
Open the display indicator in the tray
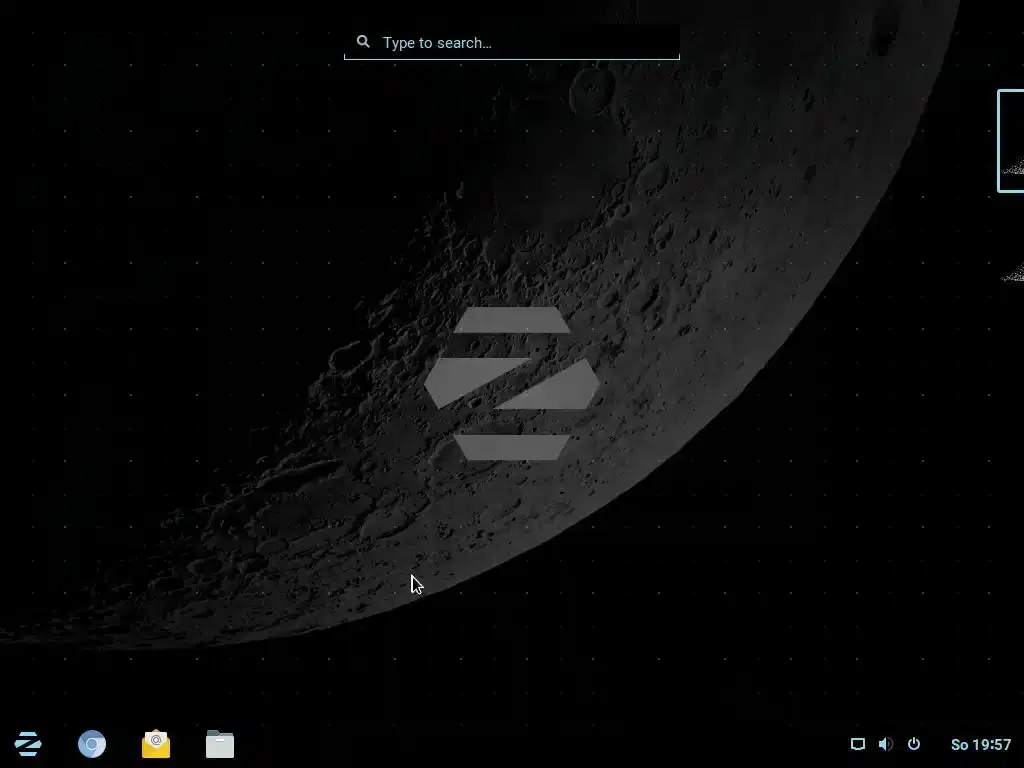(x=857, y=744)
